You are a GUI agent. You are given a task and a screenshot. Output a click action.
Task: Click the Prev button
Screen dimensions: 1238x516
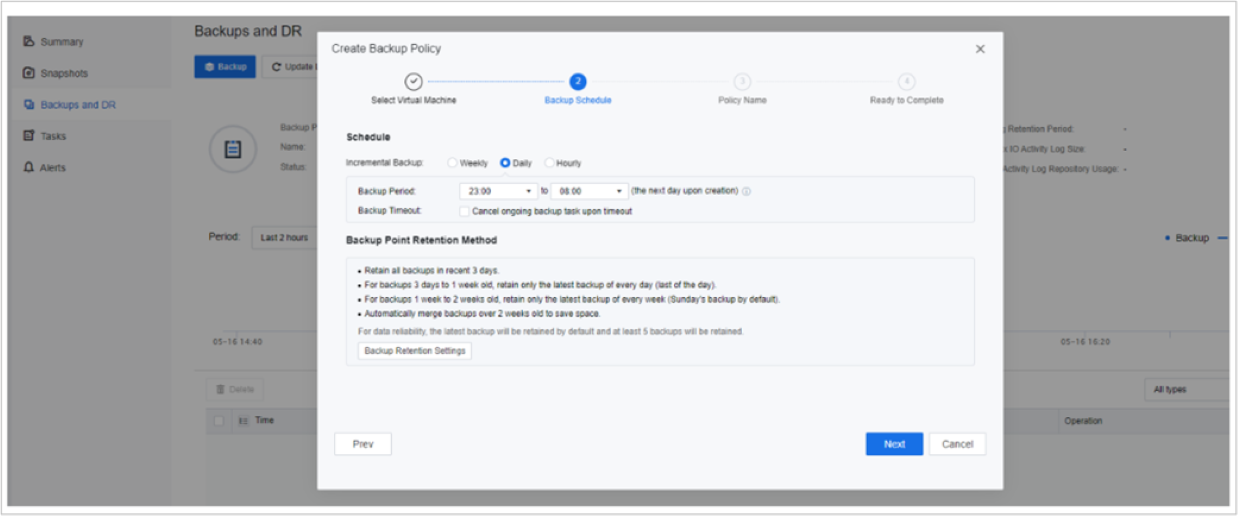363,444
